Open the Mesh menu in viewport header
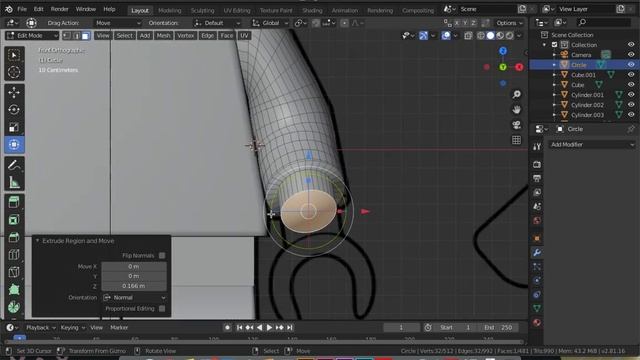The width and height of the screenshot is (640, 360). [163, 36]
